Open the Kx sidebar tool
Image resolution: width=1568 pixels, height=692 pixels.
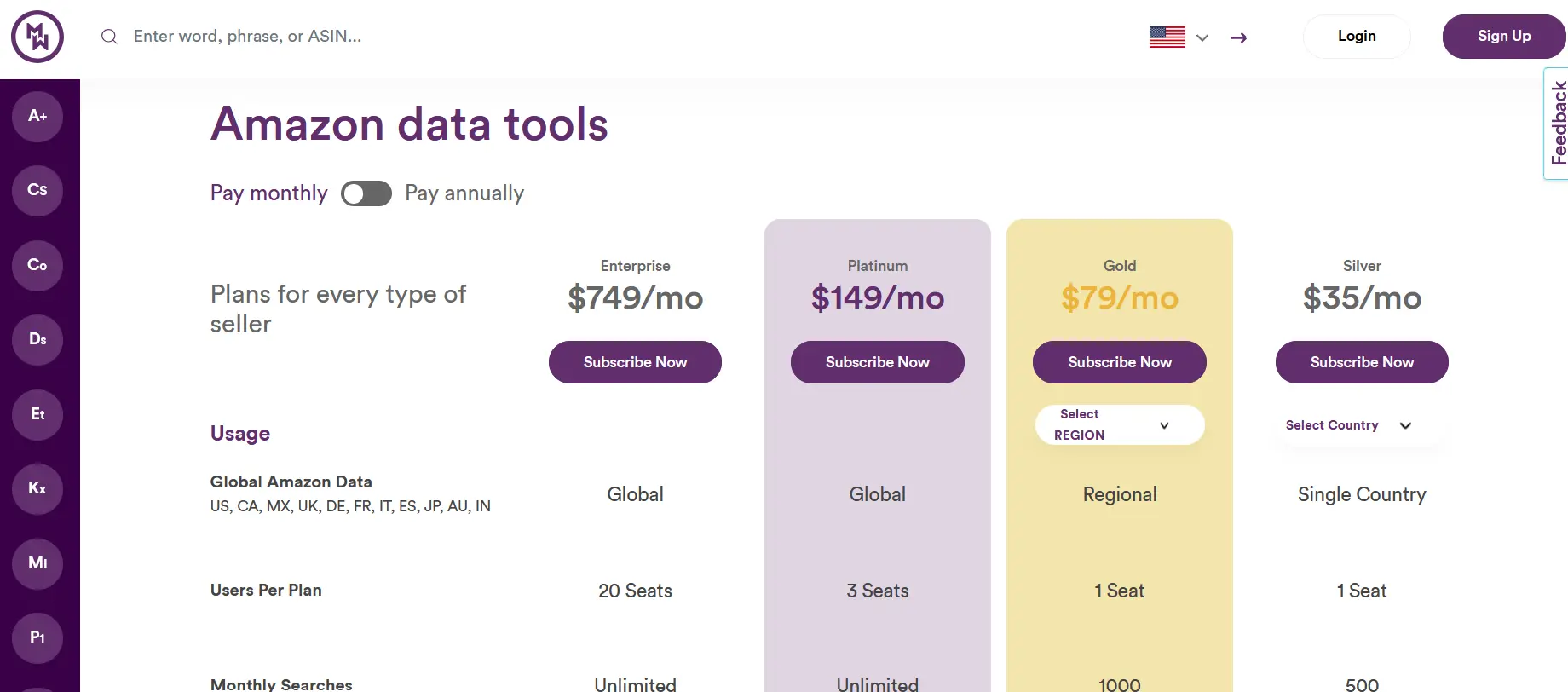tap(37, 488)
